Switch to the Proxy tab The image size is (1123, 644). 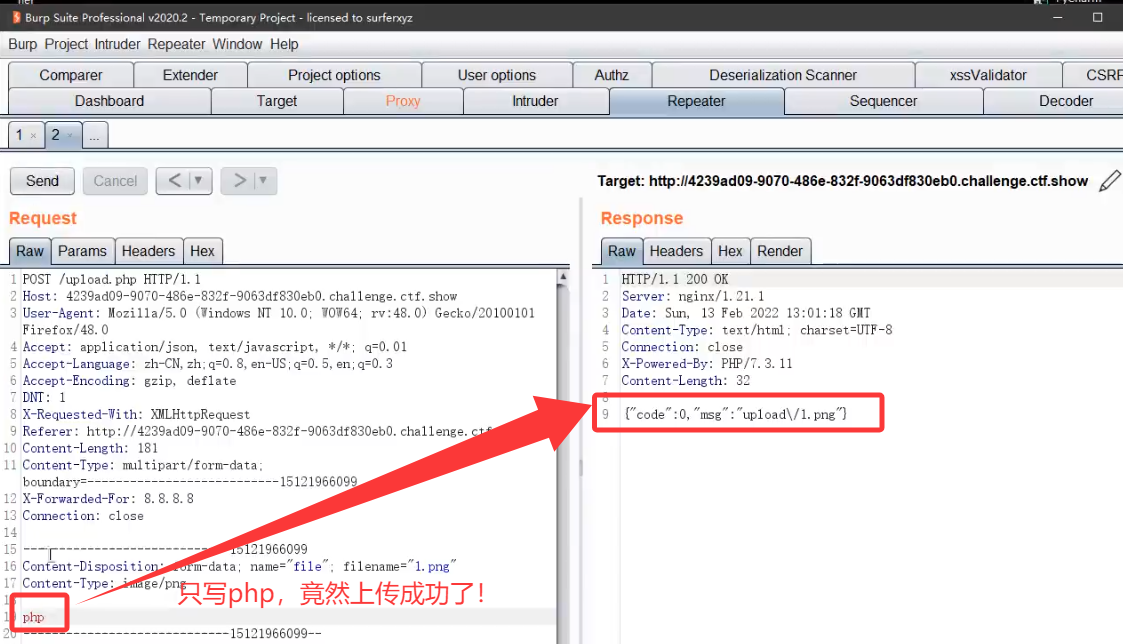(403, 101)
